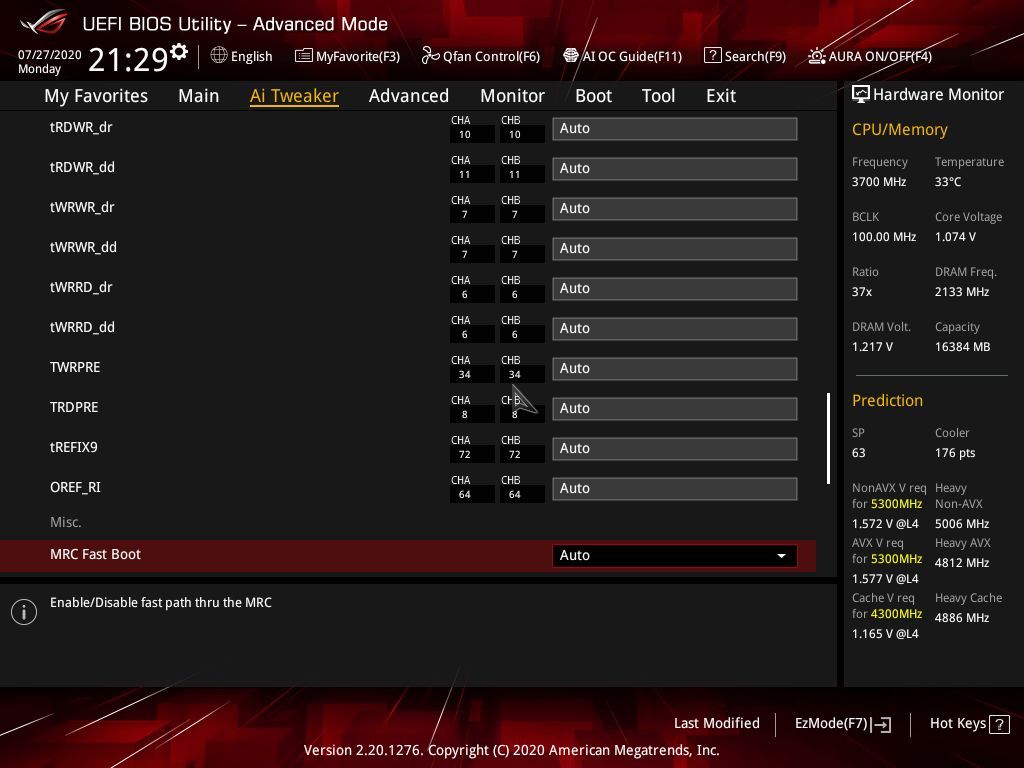Click the 4300MHz cache frequency text
This screenshot has width=1024, height=768.
tap(896, 614)
